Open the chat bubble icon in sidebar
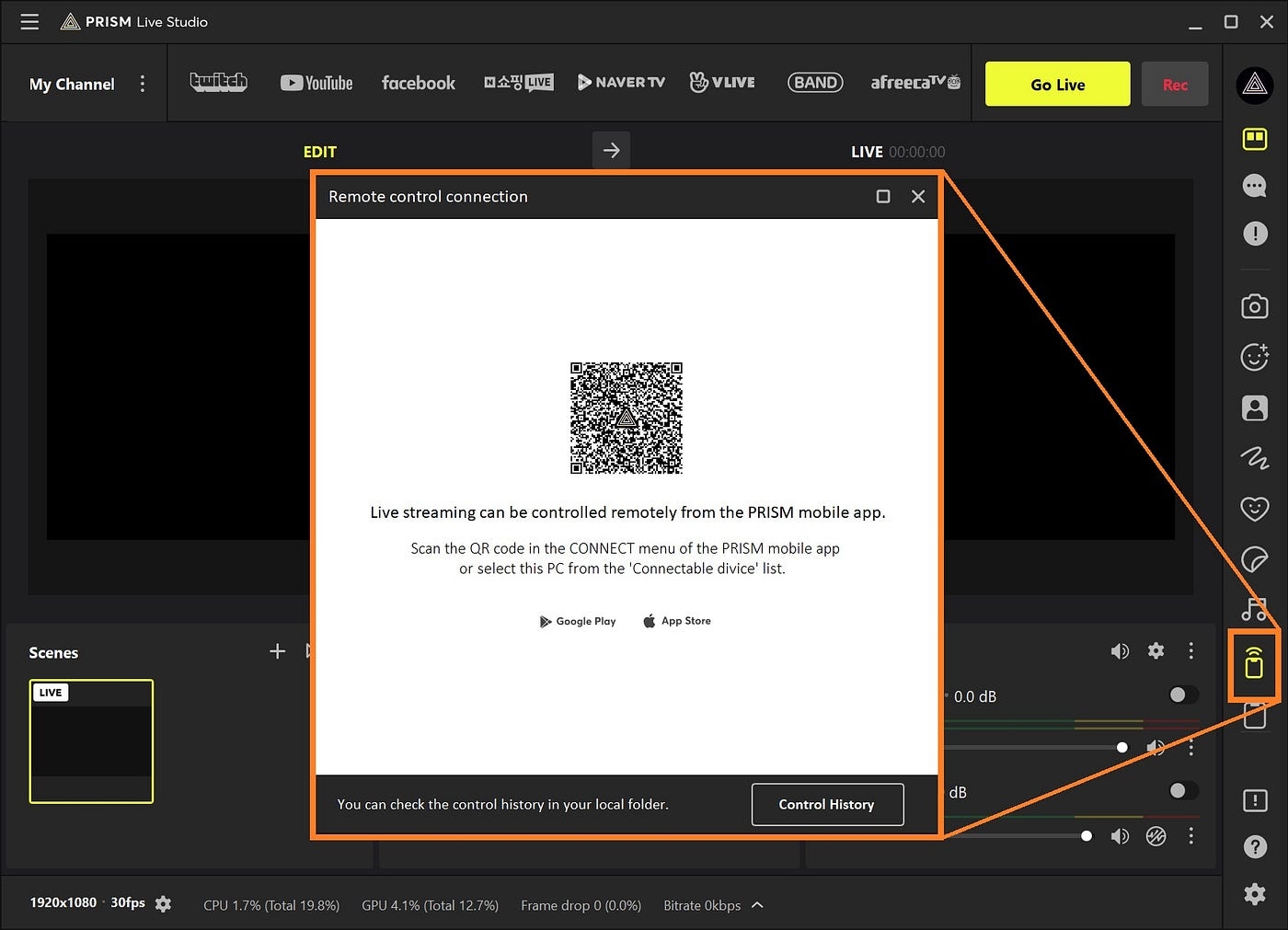 click(x=1254, y=186)
